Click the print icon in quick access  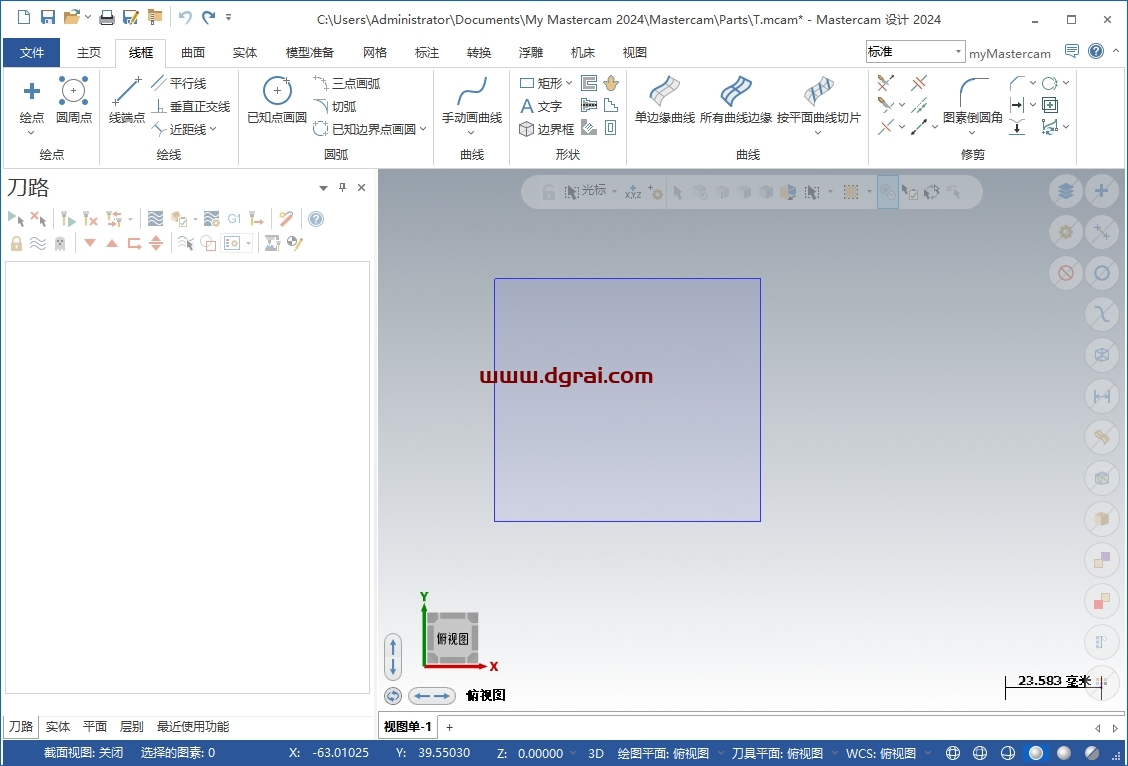[x=106, y=17]
